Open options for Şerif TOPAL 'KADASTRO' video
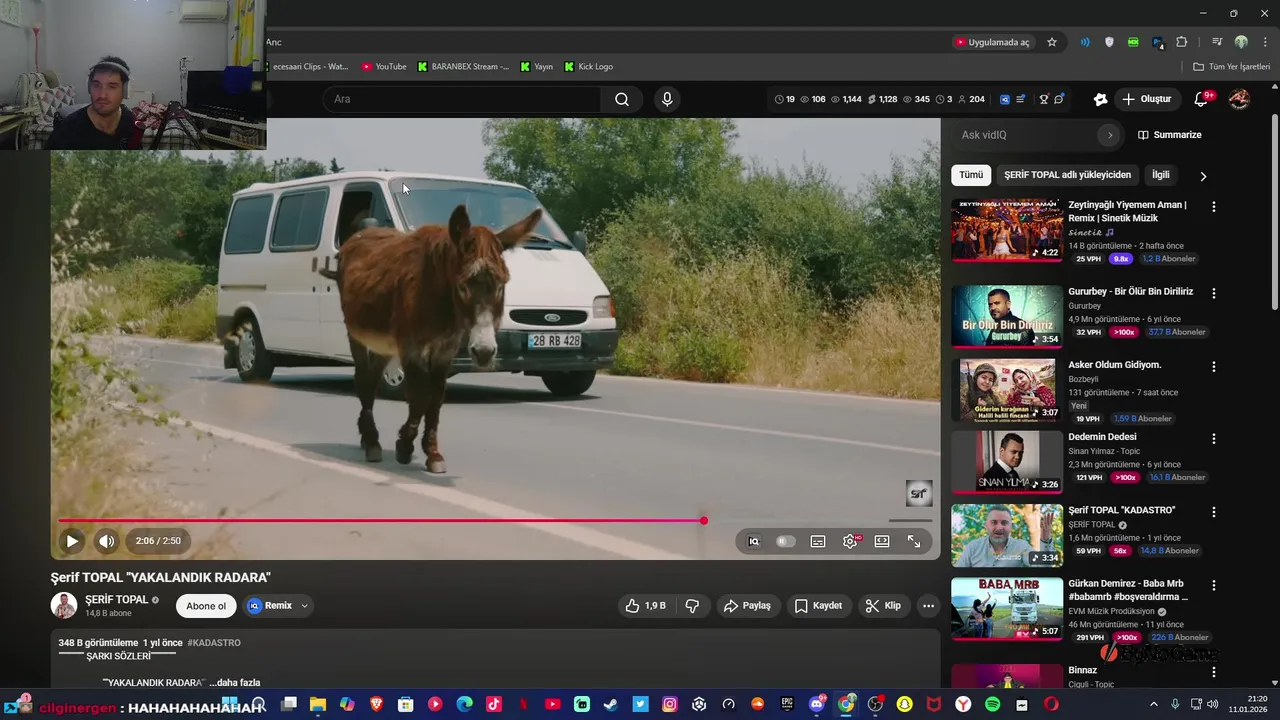The image size is (1280, 720). [1214, 512]
